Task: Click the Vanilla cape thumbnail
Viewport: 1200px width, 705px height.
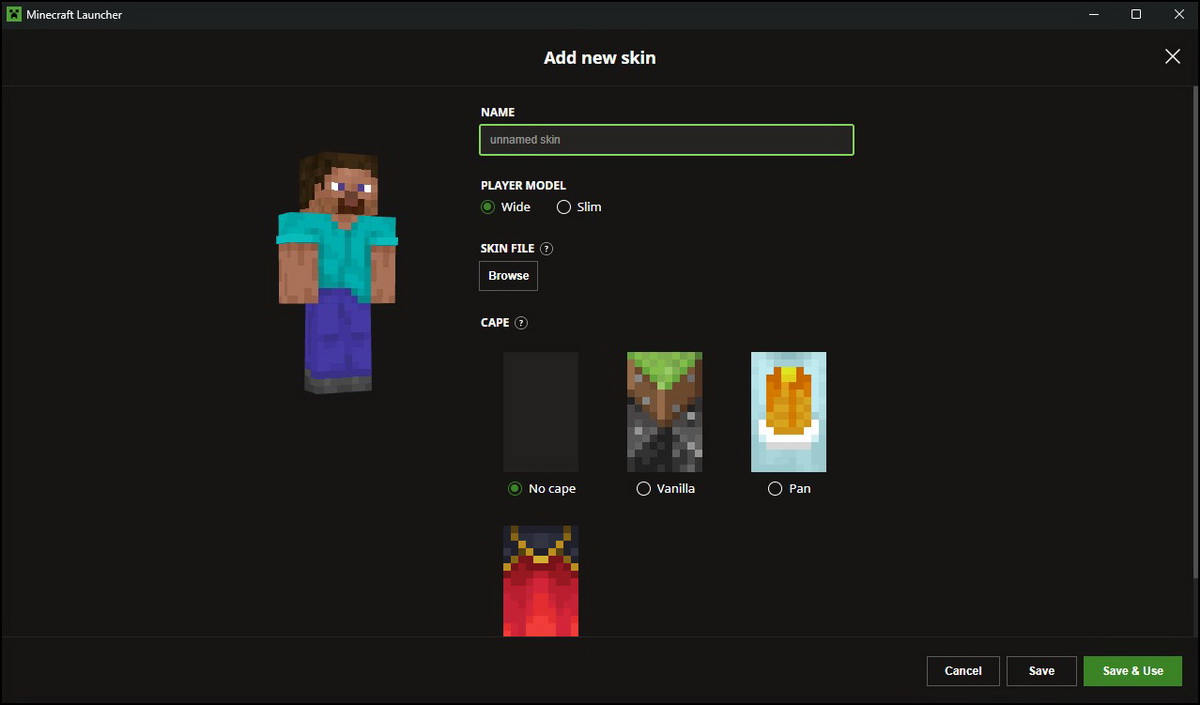Action: coord(664,412)
